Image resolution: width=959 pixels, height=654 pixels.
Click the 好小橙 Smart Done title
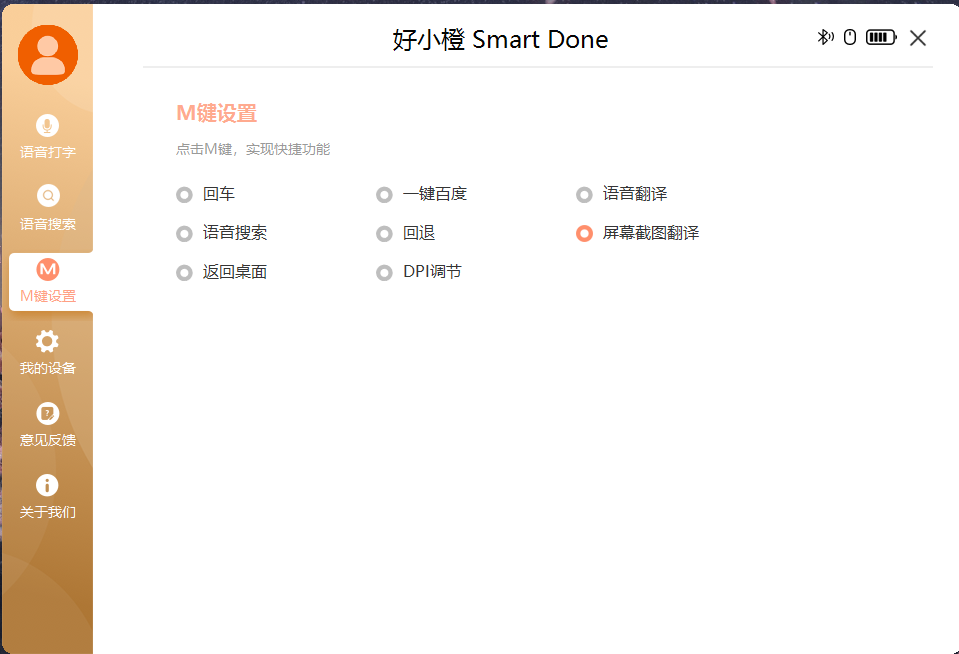tap(500, 40)
